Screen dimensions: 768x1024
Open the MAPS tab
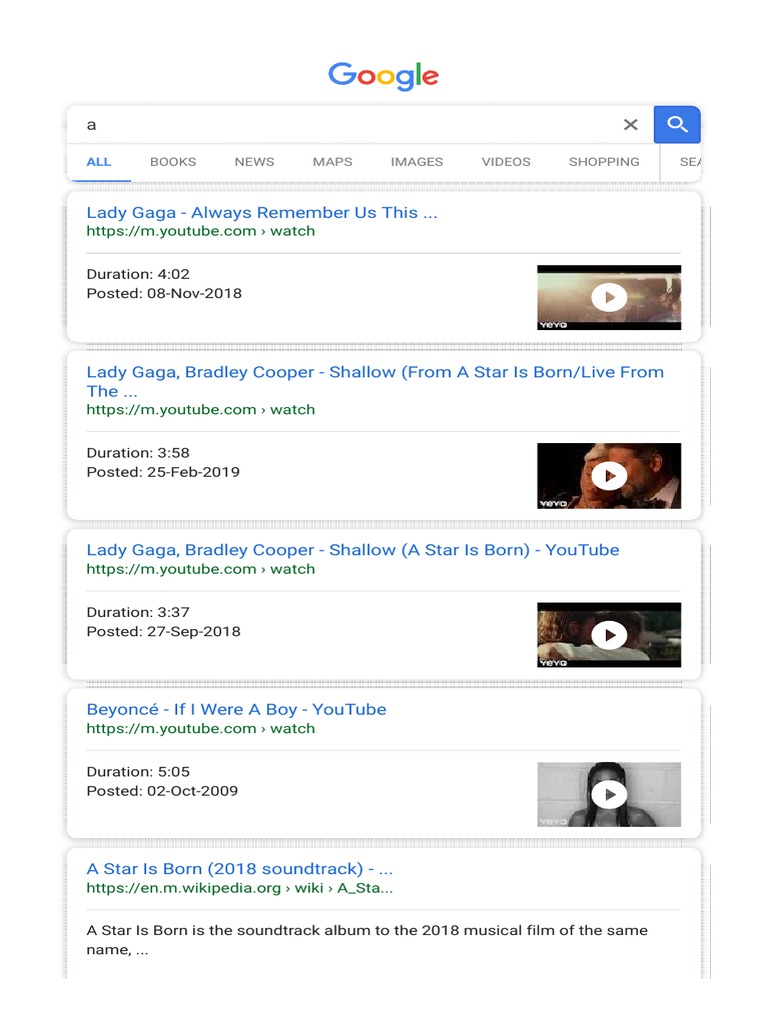pos(332,162)
